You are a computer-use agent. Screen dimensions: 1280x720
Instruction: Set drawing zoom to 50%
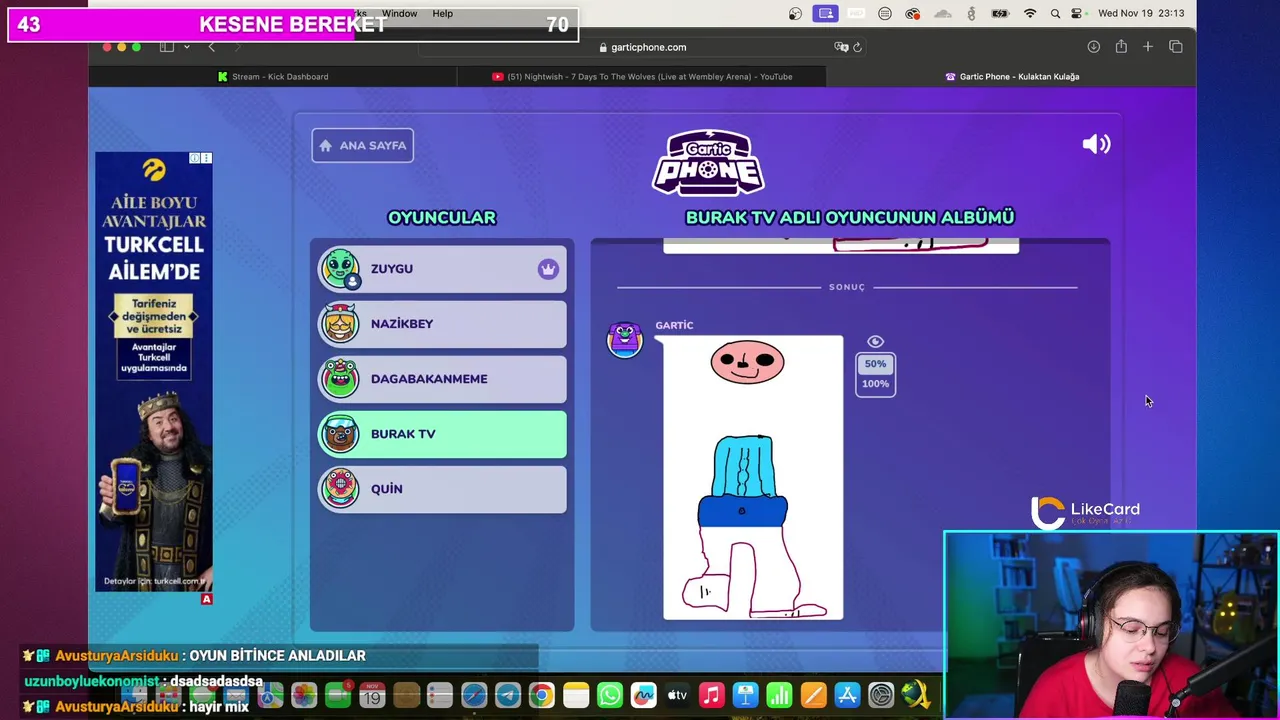tap(875, 364)
